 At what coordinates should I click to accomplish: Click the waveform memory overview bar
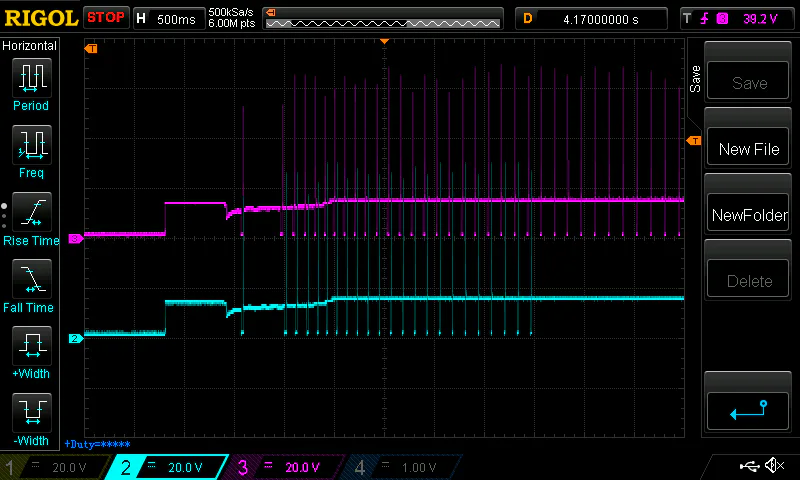click(381, 18)
